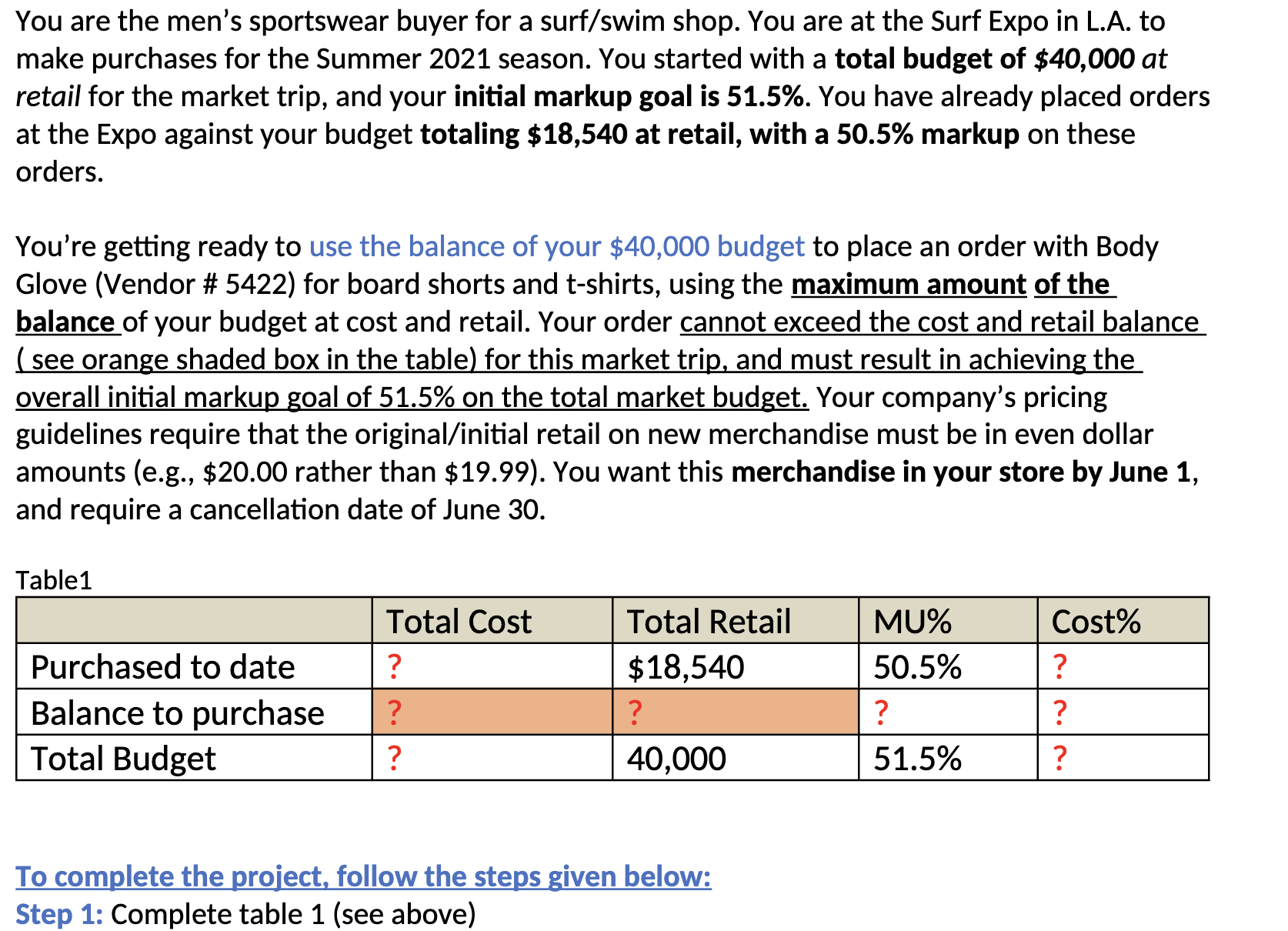Select the bold phrase "merchandise in your store by June 1"

[962, 472]
